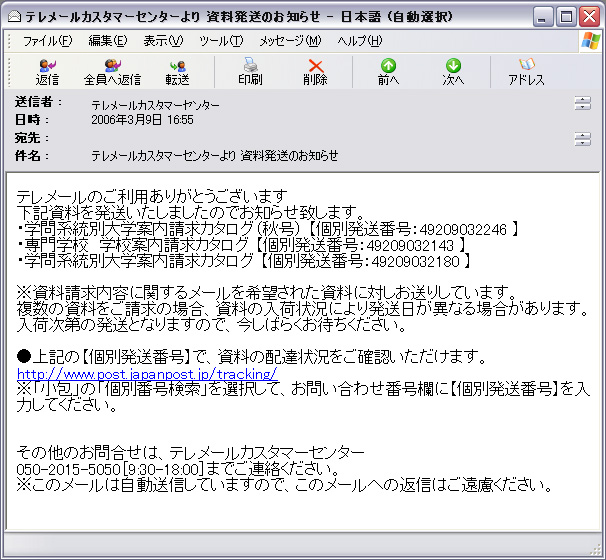This screenshot has height=560, width=606.
Task: Maximize the message window
Action: tap(566, 17)
